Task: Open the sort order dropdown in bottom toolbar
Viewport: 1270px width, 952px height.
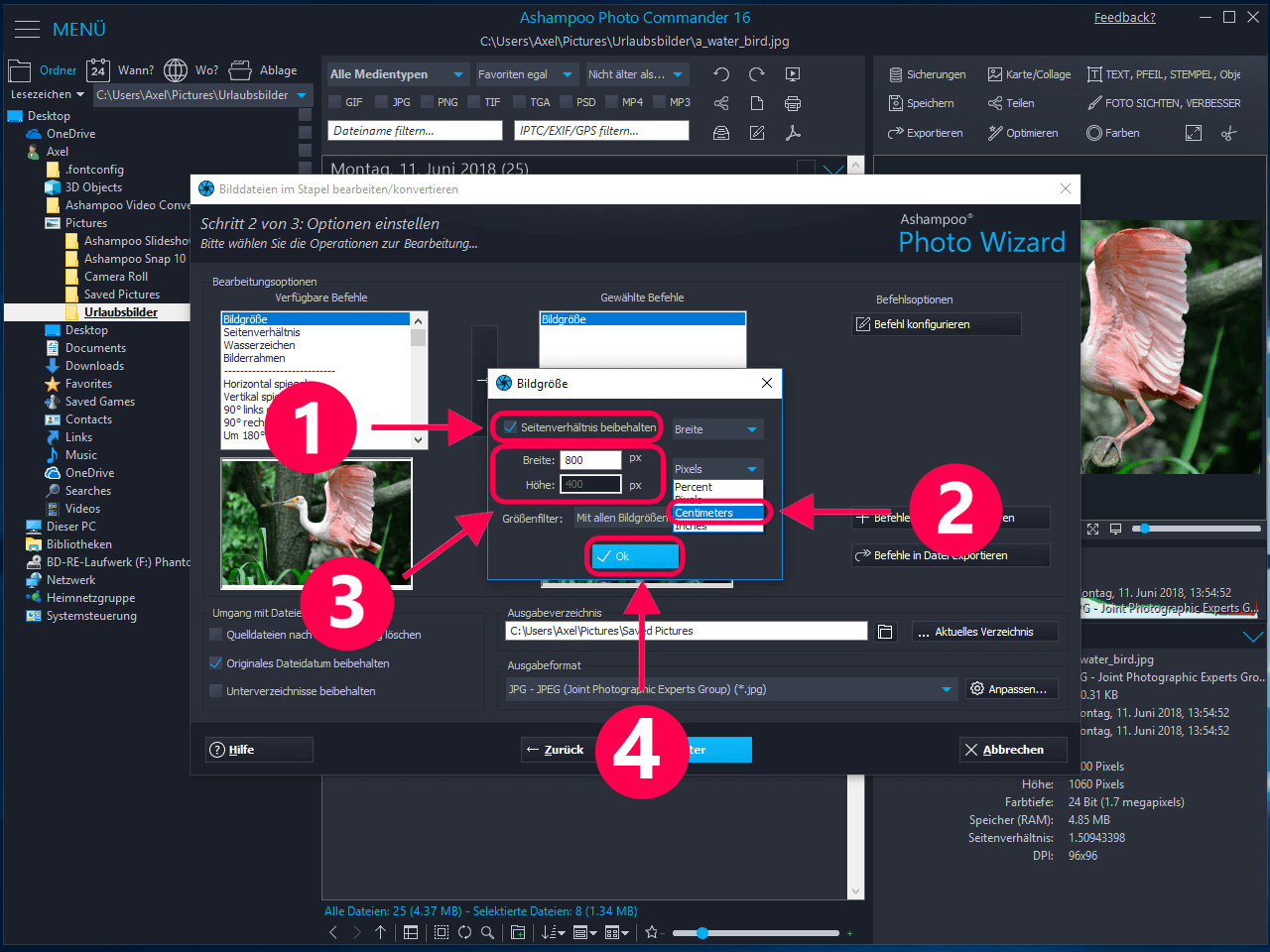Action: tap(554, 932)
